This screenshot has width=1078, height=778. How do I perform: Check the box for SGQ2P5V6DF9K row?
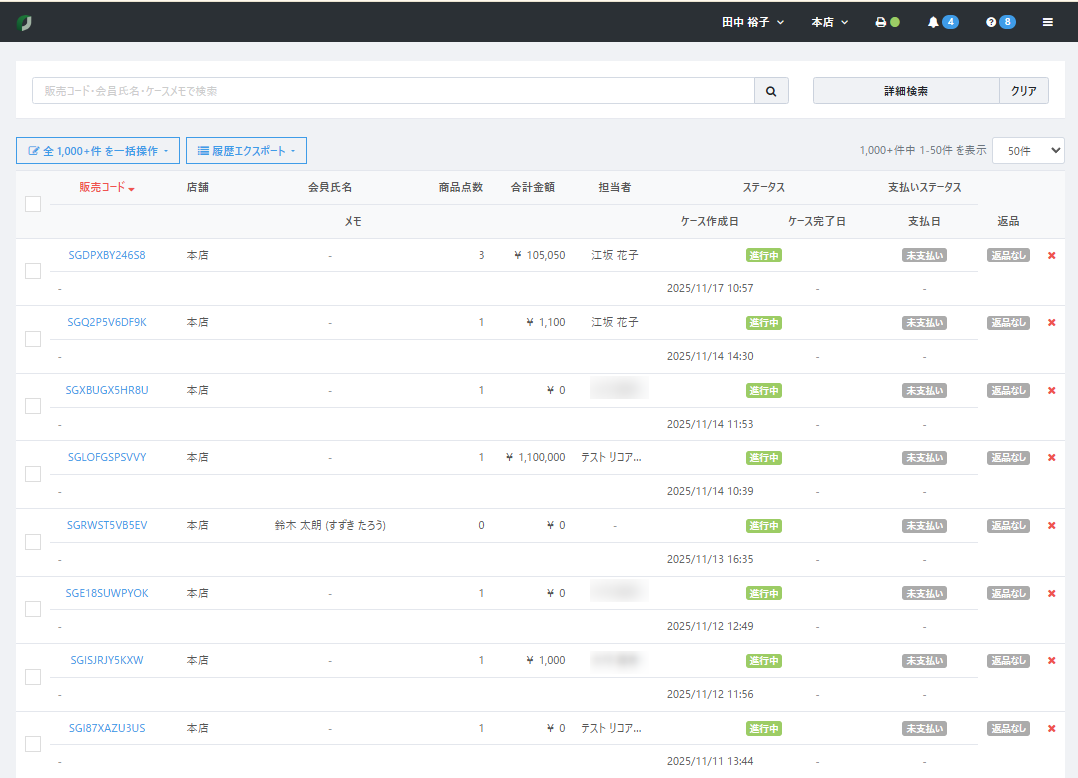point(33,339)
